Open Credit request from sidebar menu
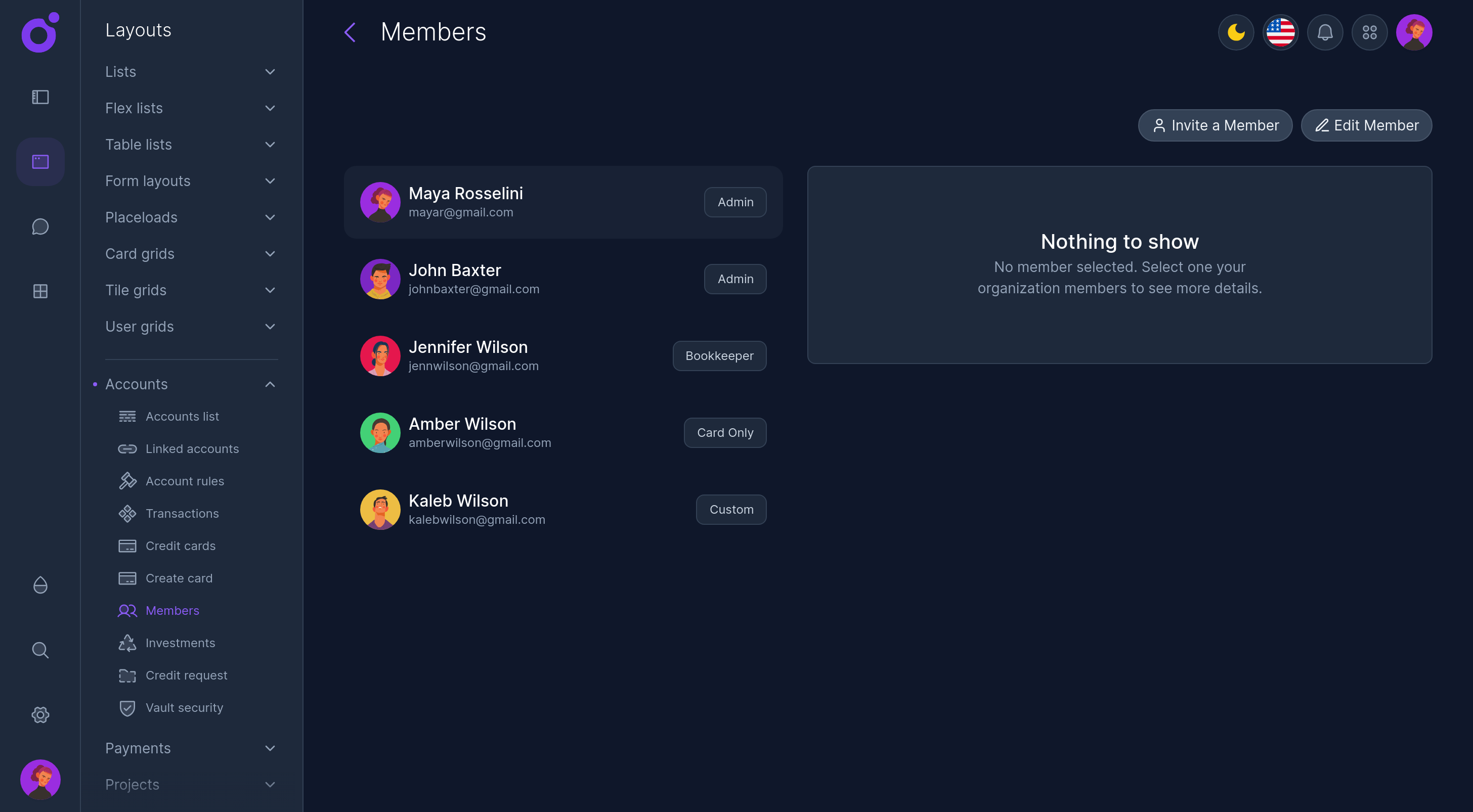The height and width of the screenshot is (812, 1473). [x=186, y=675]
